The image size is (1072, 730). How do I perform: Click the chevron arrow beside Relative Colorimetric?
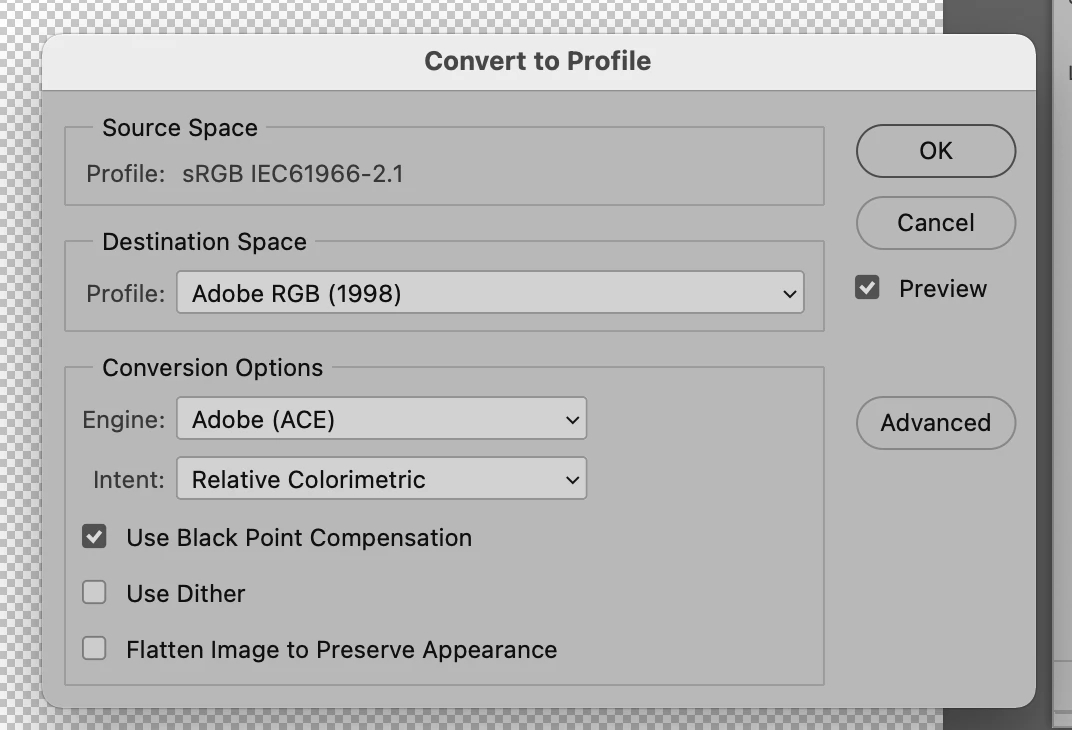tap(572, 480)
